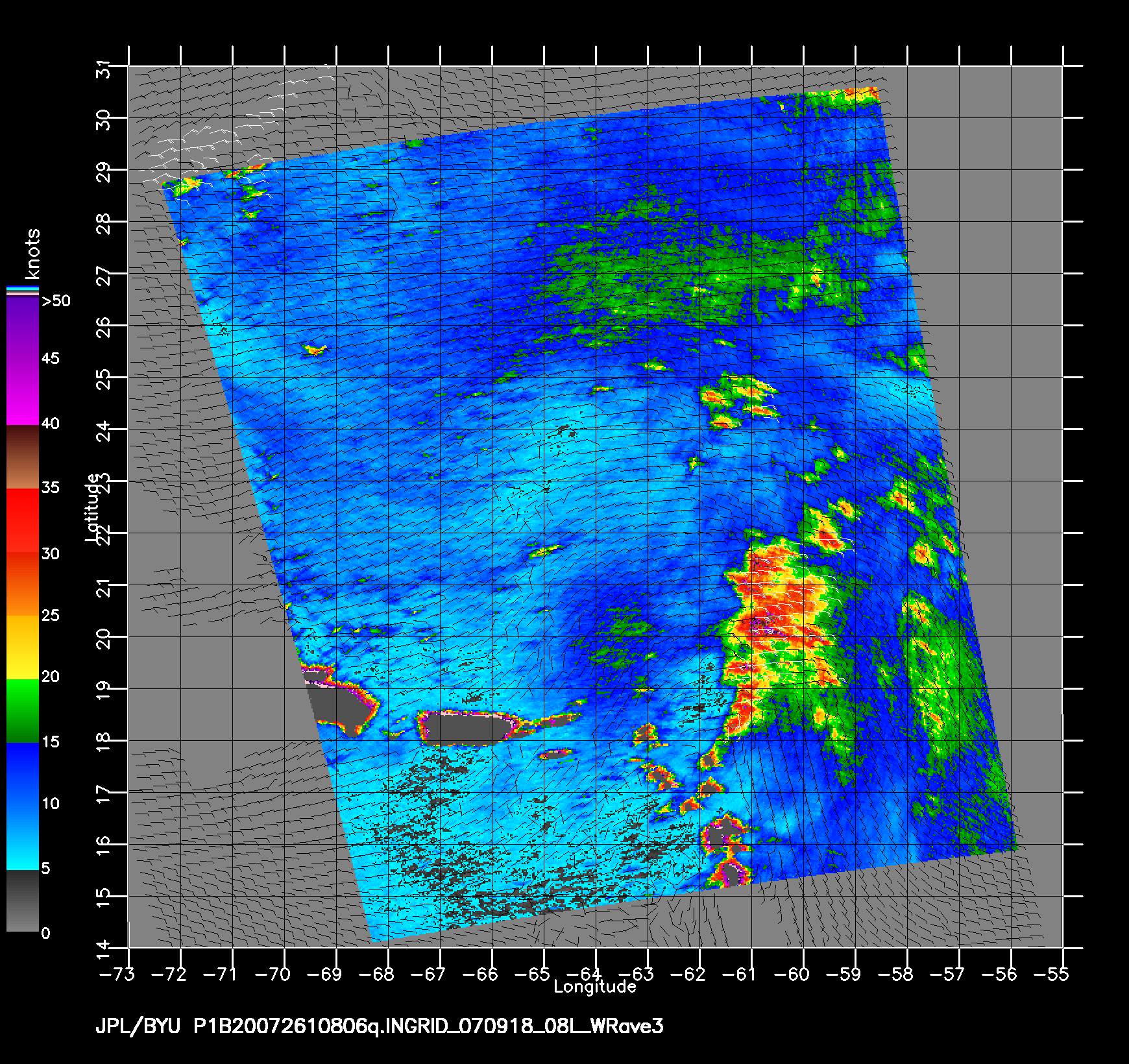Click the '40' knots legend label
This screenshot has height=1064, width=1129.
pyautogui.click(x=51, y=424)
